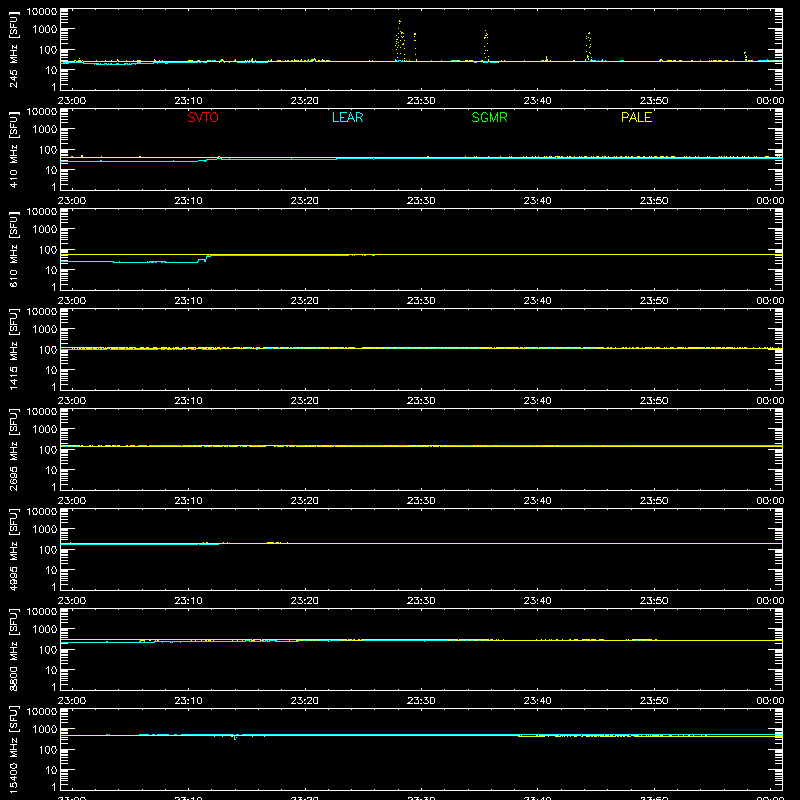The image size is (800, 800).
Task: Click the 10 y-axis label of 1415 MHz plot
Action: (51, 370)
